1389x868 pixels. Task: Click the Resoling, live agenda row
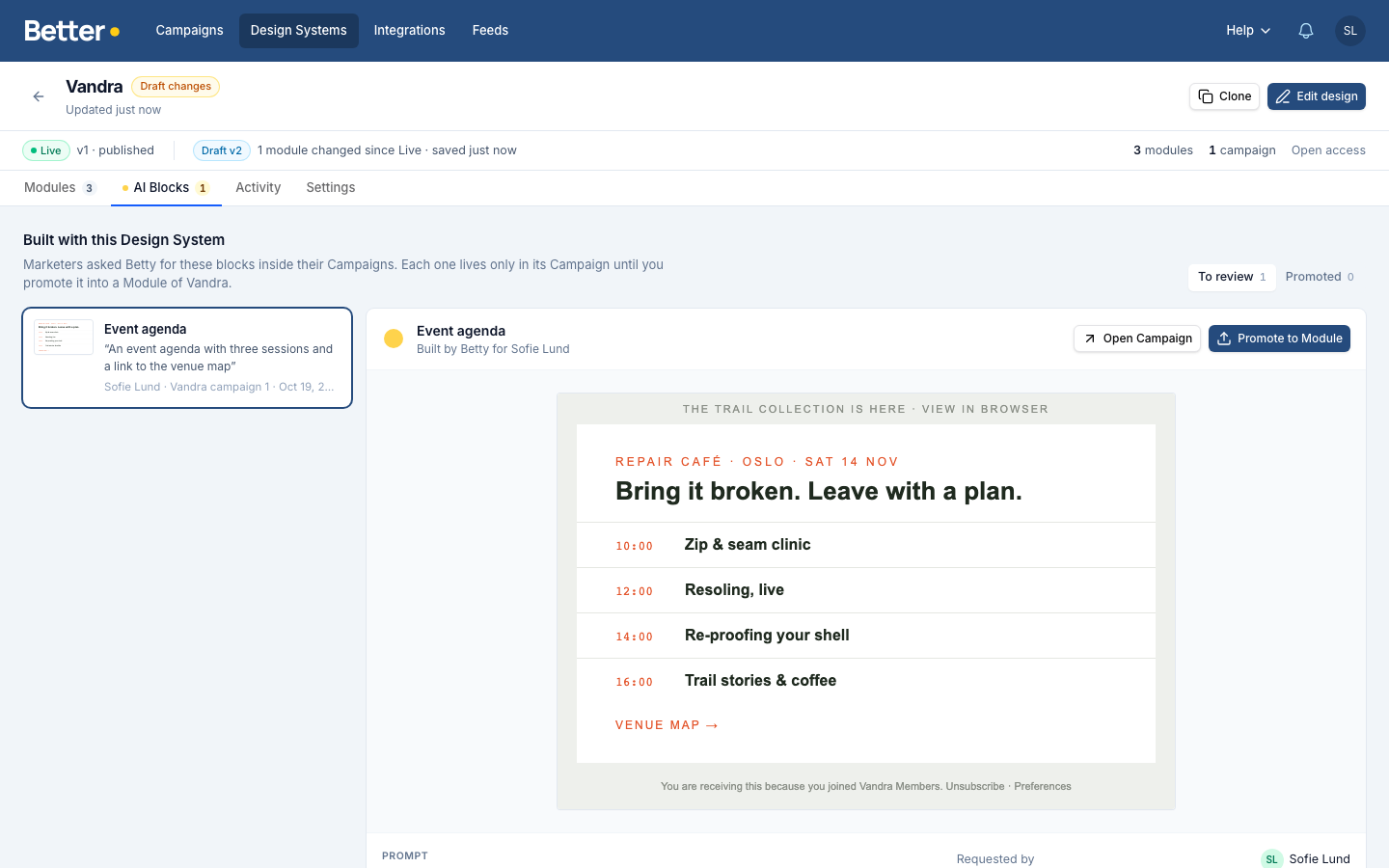(866, 590)
